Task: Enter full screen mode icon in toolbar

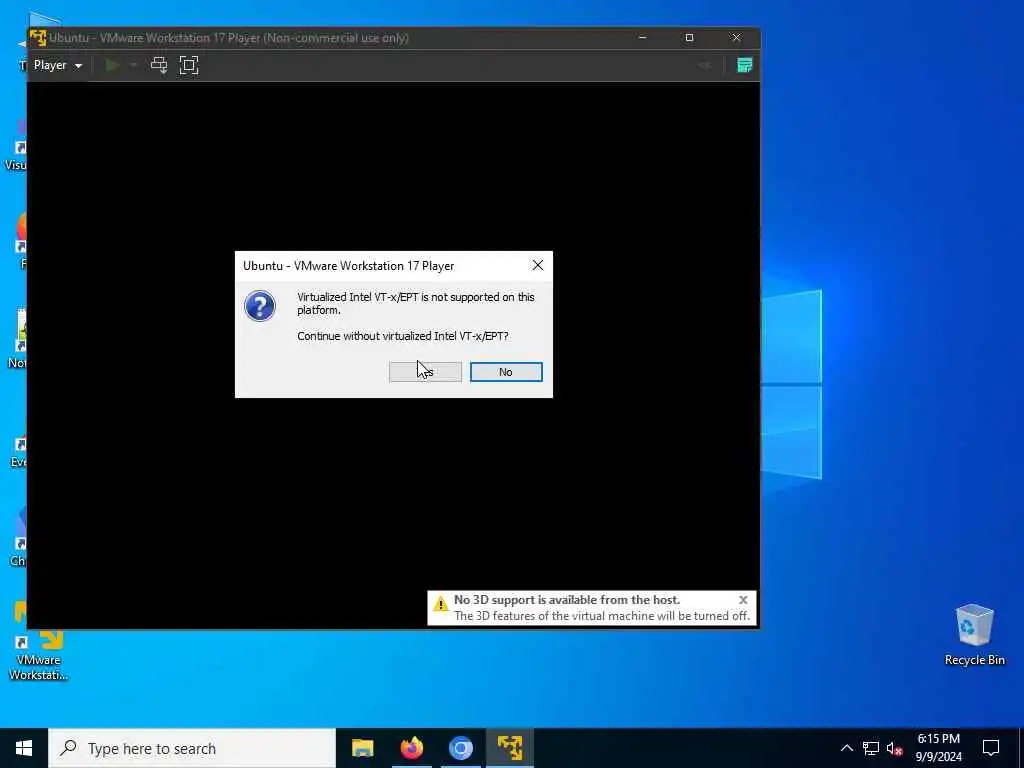Action: coord(189,65)
